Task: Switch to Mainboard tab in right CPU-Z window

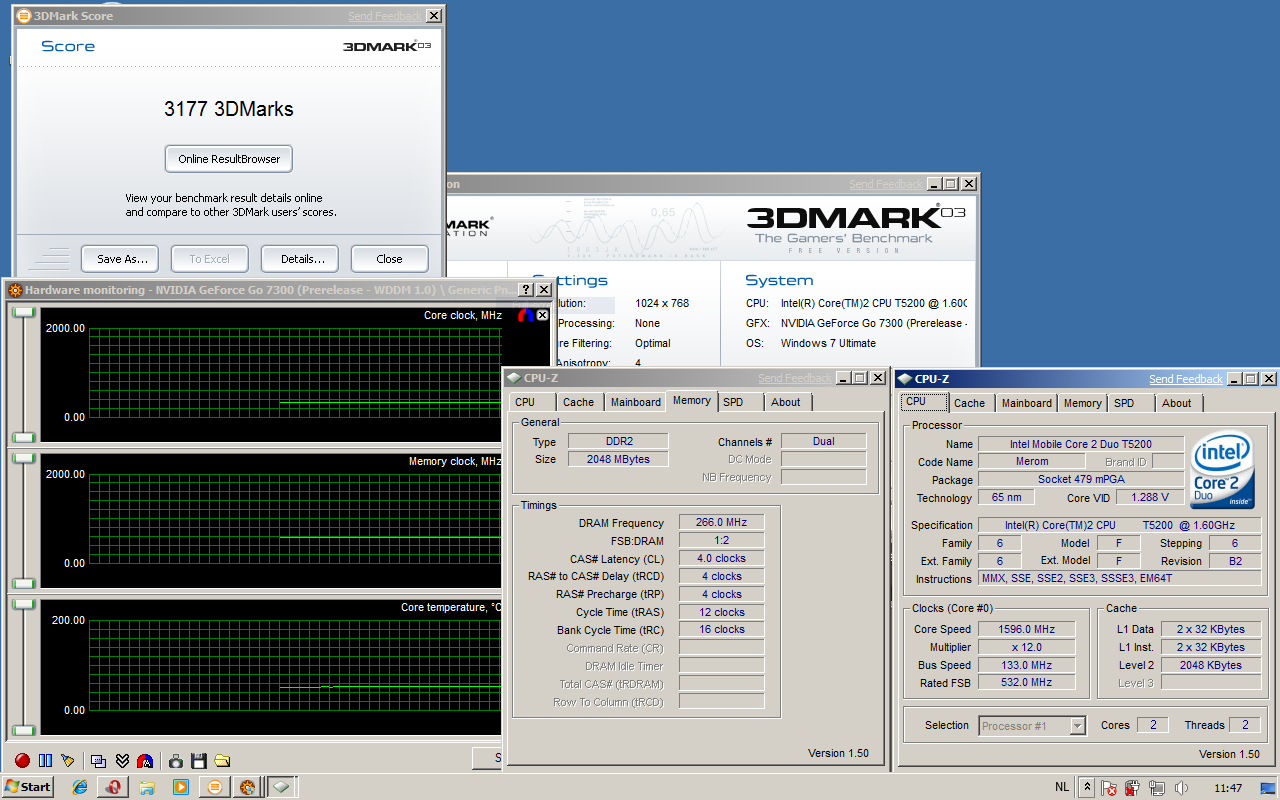Action: [x=1027, y=403]
